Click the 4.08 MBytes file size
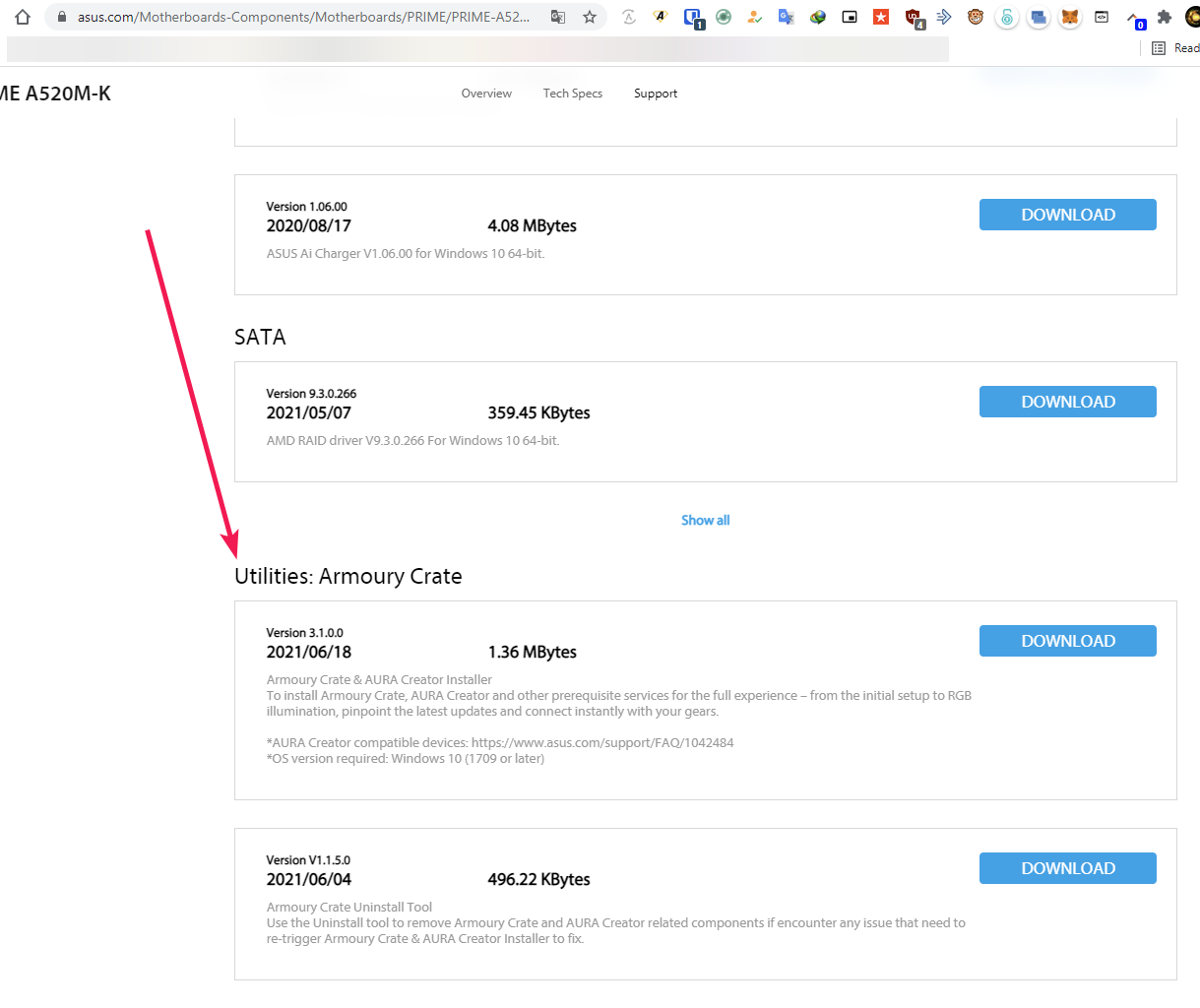This screenshot has height=1008, width=1200. [x=533, y=225]
